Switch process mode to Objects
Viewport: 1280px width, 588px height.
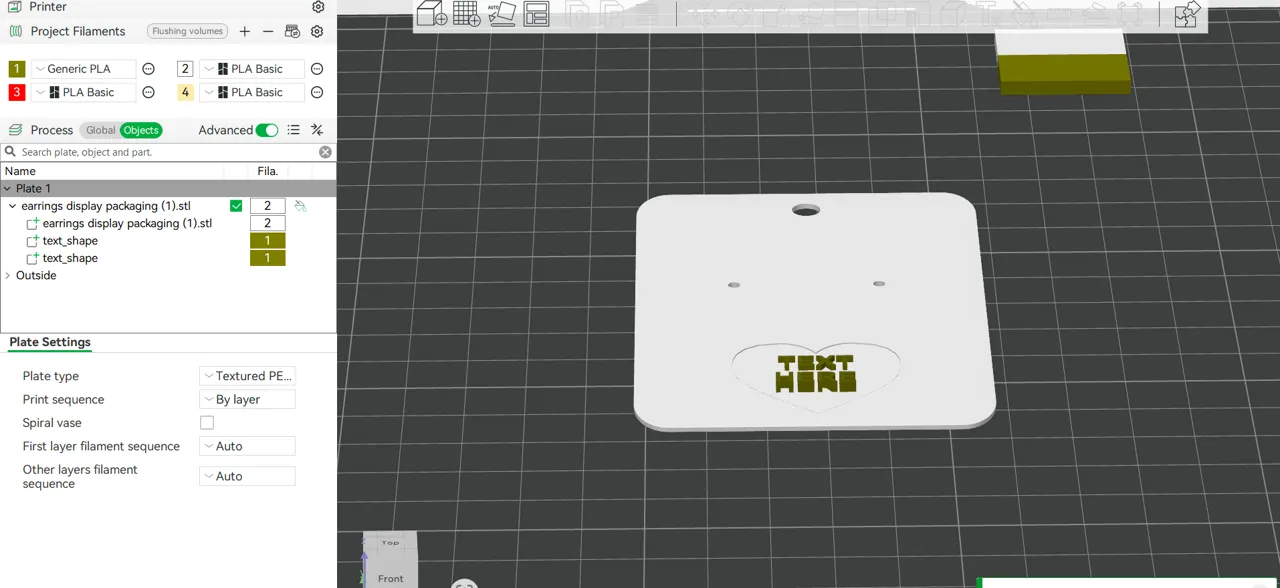(x=141, y=130)
